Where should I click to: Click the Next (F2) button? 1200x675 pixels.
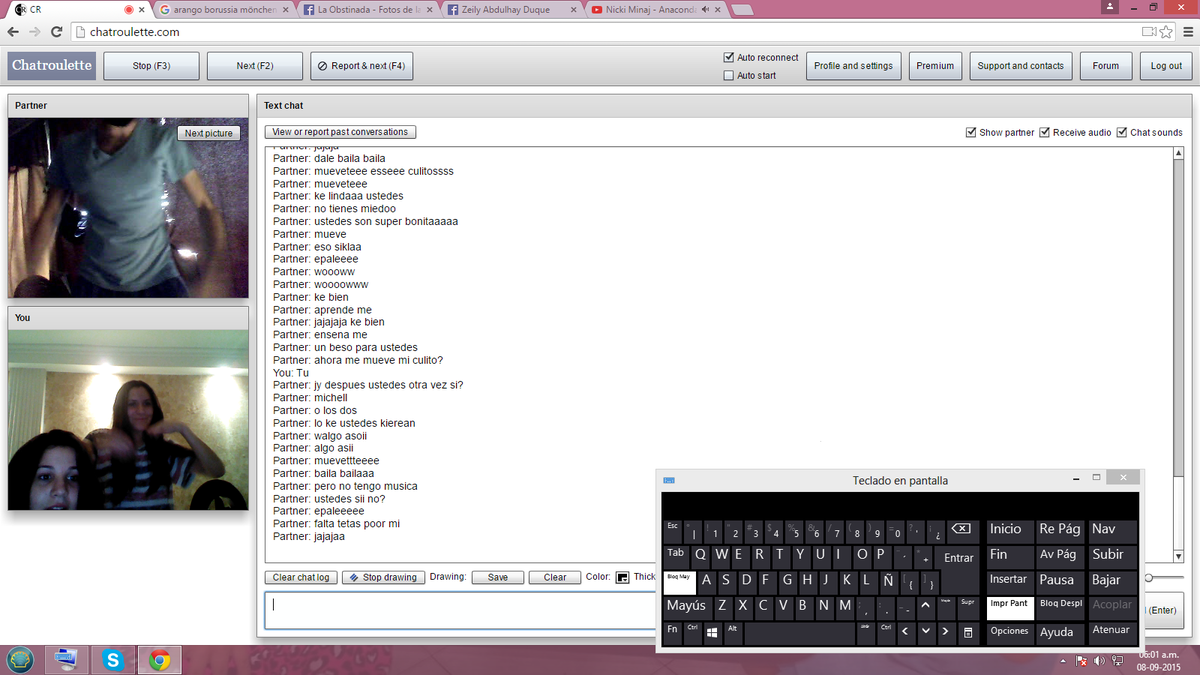coord(255,66)
